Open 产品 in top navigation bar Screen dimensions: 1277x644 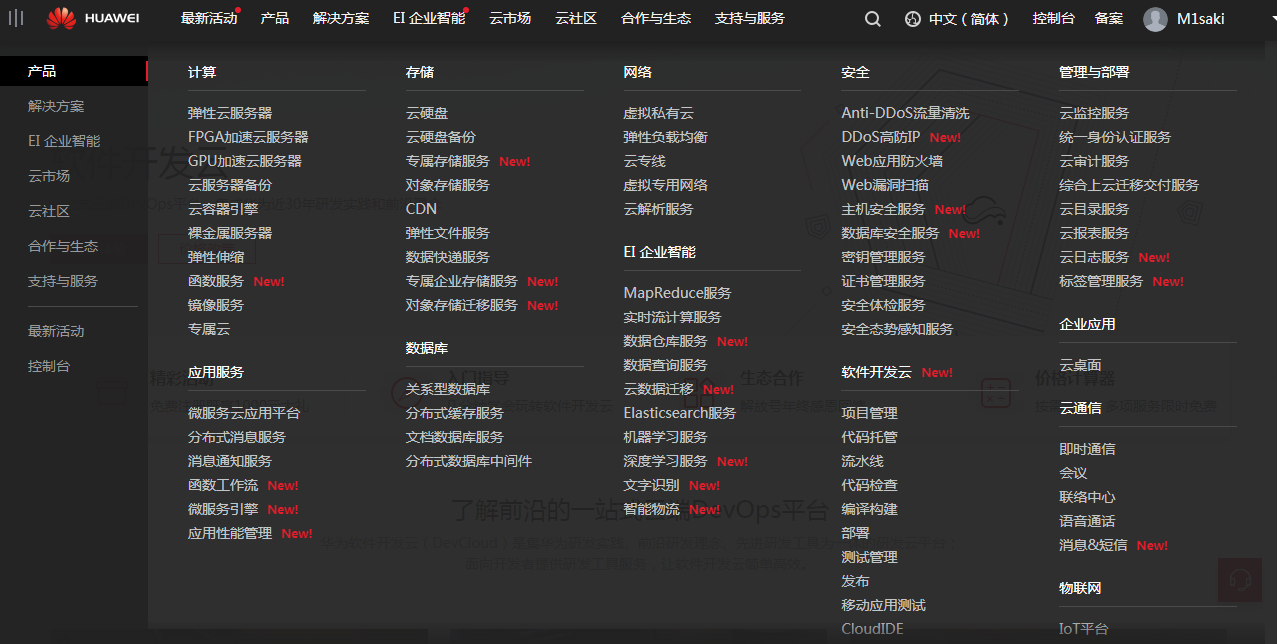point(274,19)
